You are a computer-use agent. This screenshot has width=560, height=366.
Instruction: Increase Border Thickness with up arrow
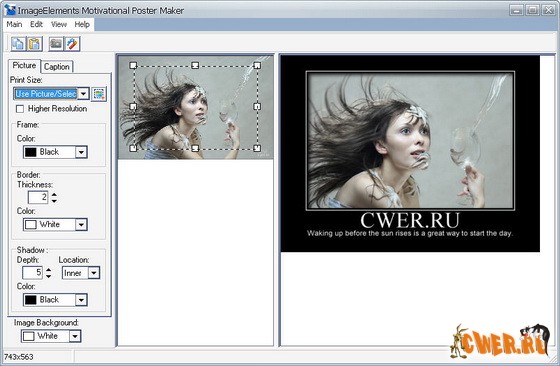(x=54, y=195)
